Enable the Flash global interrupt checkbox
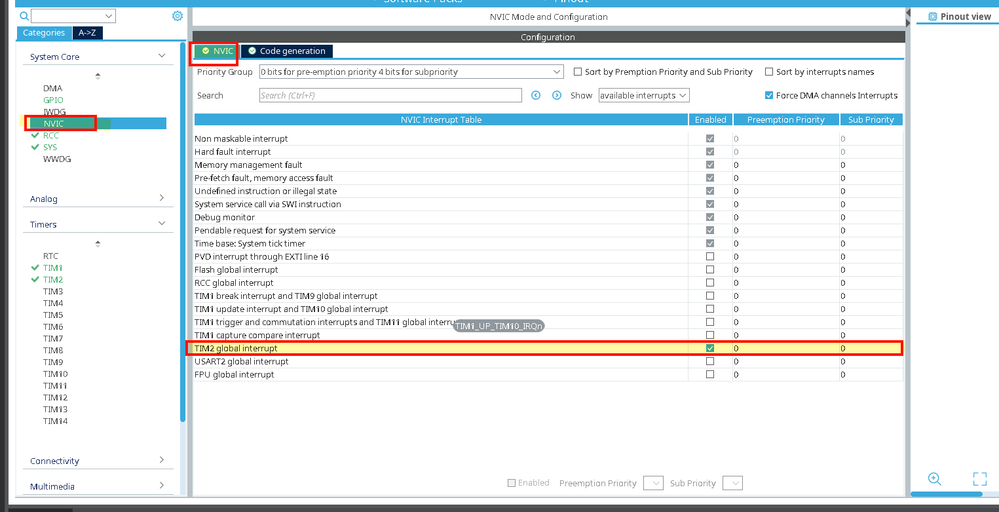The height and width of the screenshot is (512, 999). point(710,269)
